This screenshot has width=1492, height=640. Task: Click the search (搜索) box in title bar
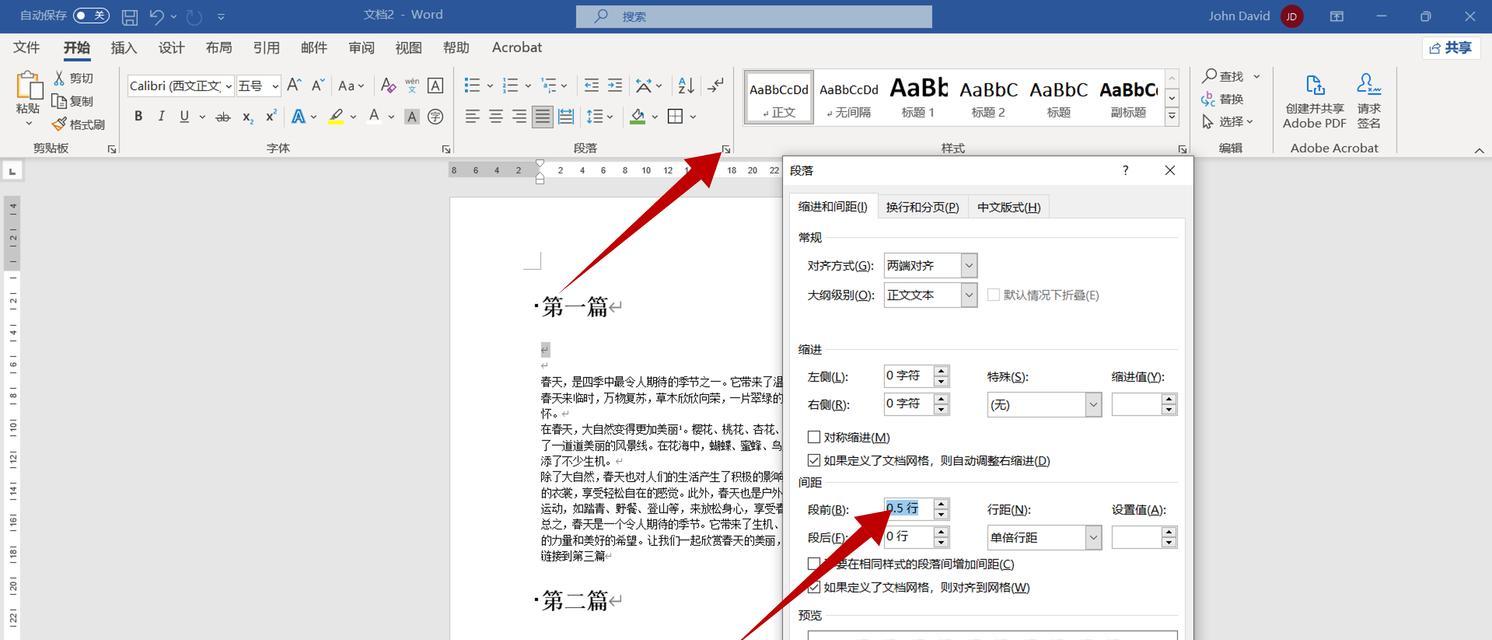pos(754,16)
